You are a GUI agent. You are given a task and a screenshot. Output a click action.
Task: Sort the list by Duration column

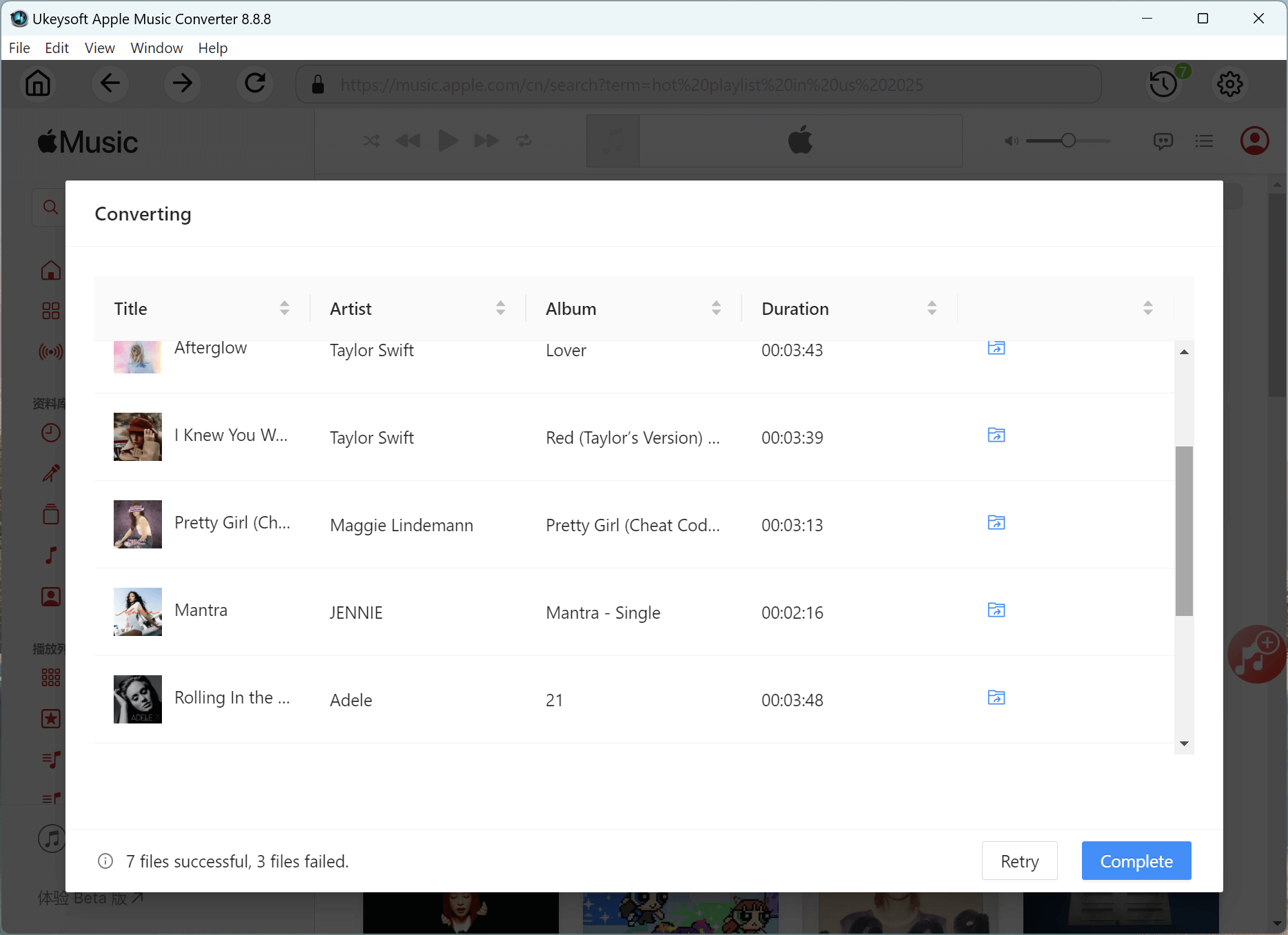(x=932, y=308)
